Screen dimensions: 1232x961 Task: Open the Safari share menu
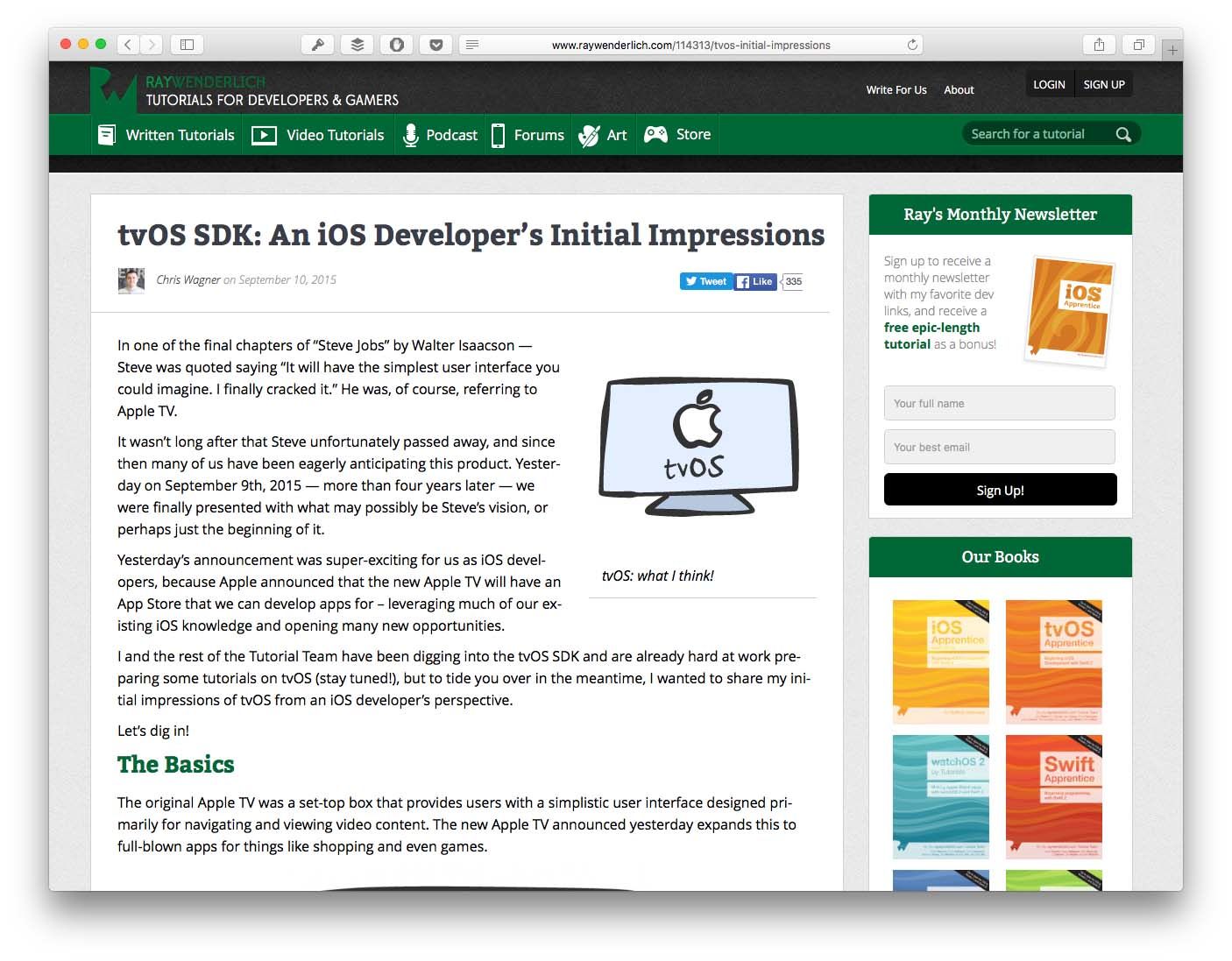pos(1099,44)
